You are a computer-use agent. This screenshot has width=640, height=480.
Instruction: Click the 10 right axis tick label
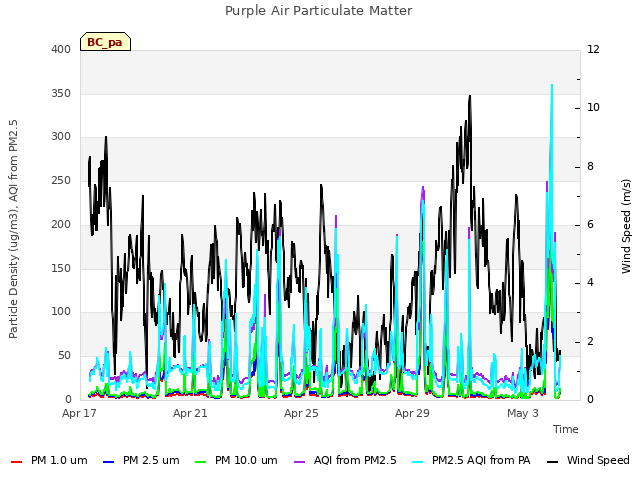point(593,108)
